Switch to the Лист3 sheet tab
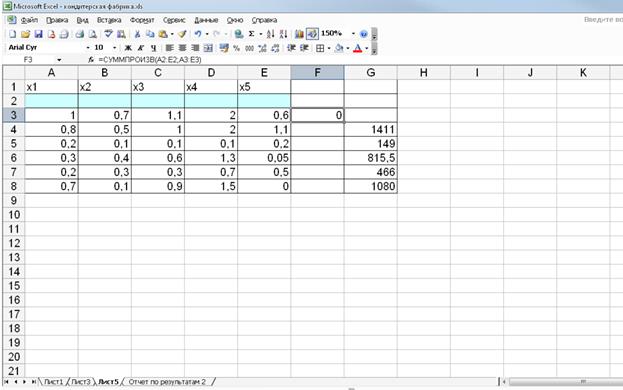This screenshot has height=390, width=623. pyautogui.click(x=81, y=382)
